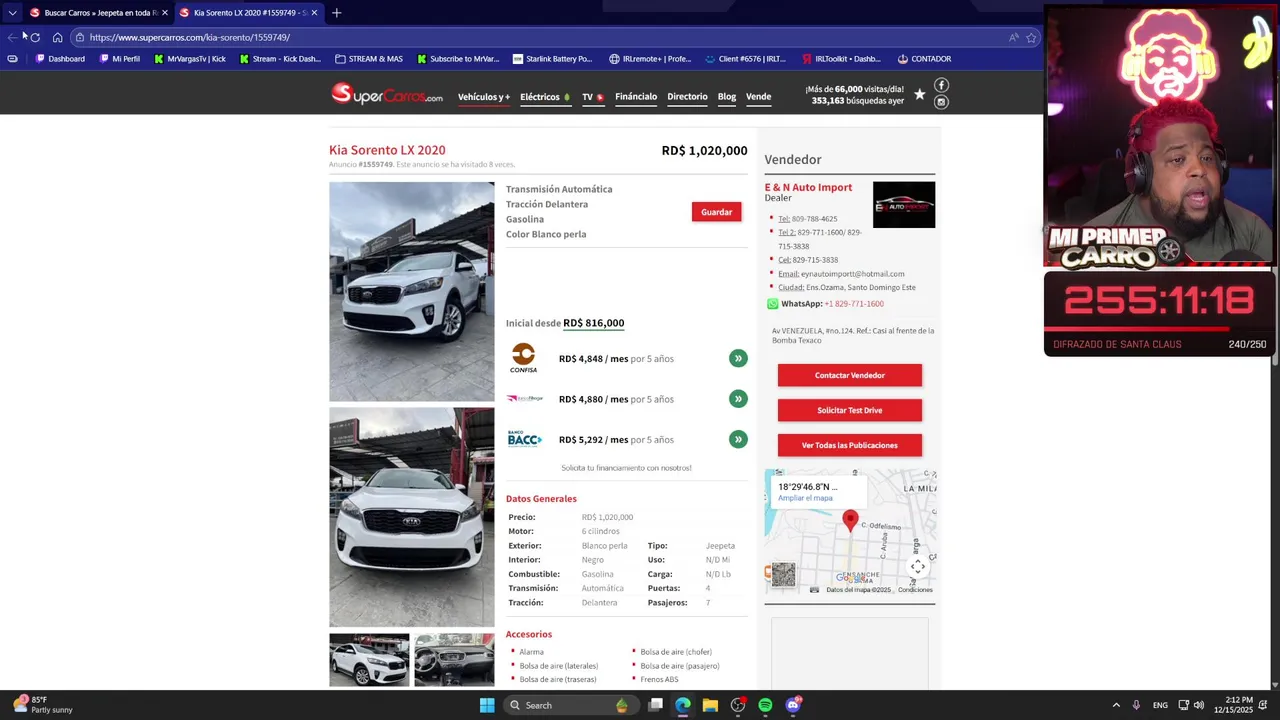Open IRLToolkit Dashboard bookmark

[x=841, y=59]
